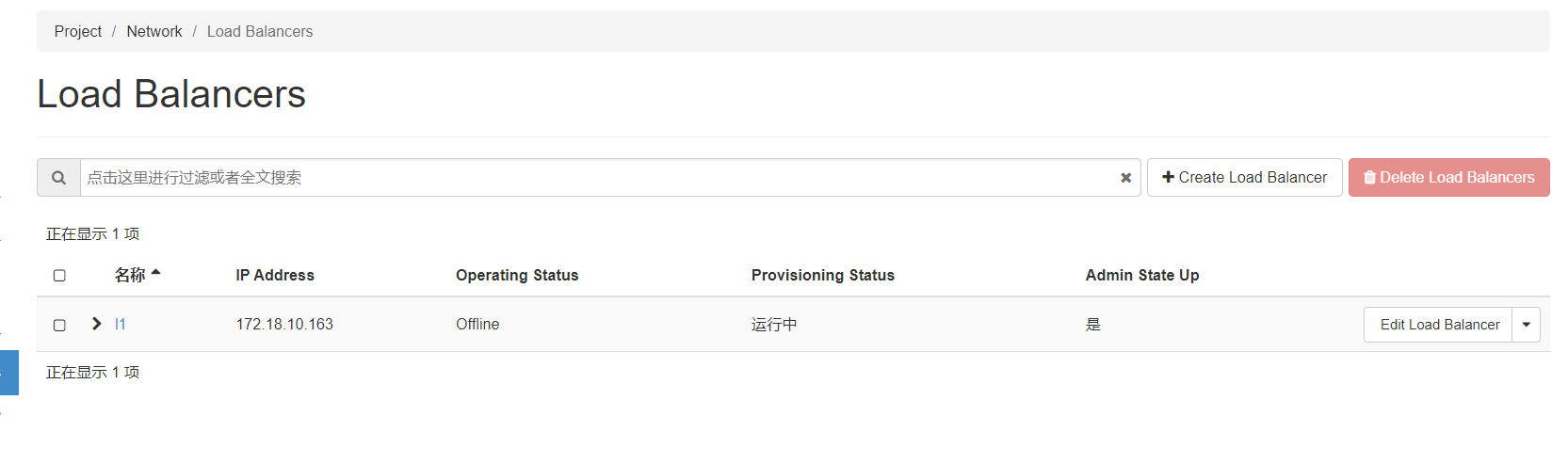Clear the filter with the X icon
Image resolution: width=1568 pixels, height=464 pixels.
pyautogui.click(x=1125, y=178)
